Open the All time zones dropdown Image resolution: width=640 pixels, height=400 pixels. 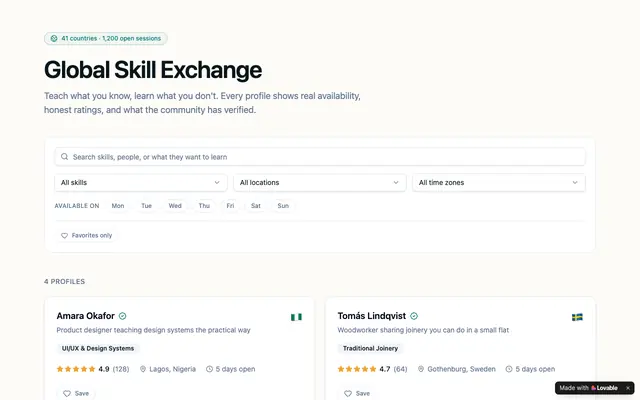pos(499,182)
